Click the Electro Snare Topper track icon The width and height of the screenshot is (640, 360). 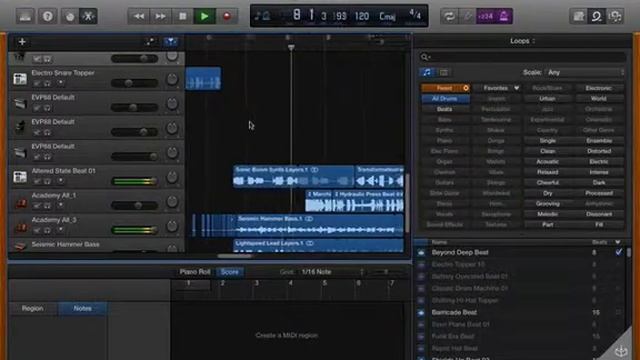[20, 78]
